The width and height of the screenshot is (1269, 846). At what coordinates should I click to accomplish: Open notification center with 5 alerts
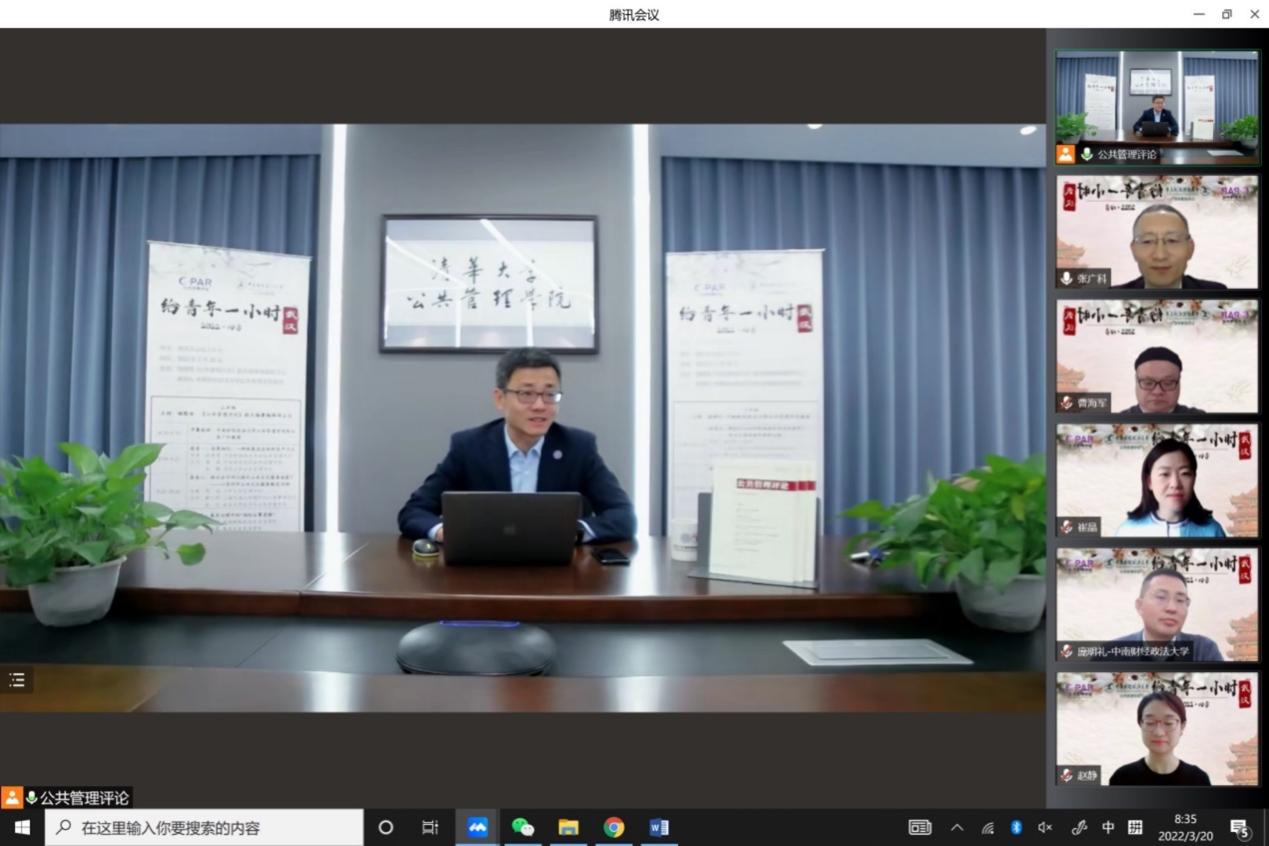1240,827
